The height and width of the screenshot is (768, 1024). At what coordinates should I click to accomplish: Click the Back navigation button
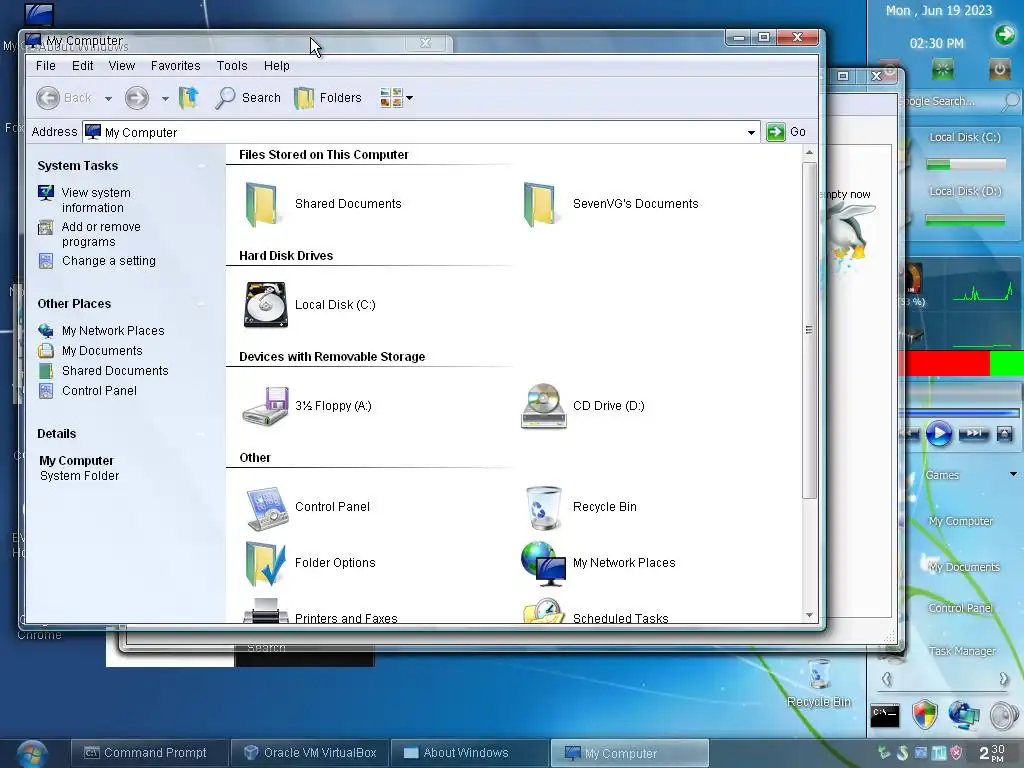(63, 98)
